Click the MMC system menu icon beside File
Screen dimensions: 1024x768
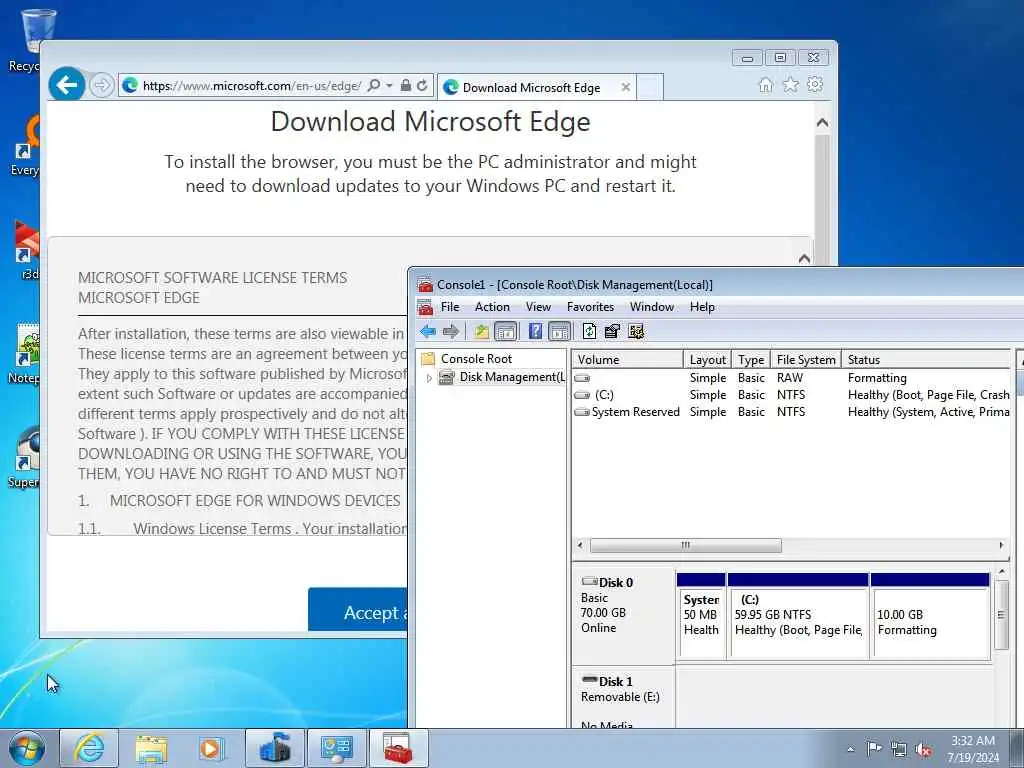coord(426,307)
